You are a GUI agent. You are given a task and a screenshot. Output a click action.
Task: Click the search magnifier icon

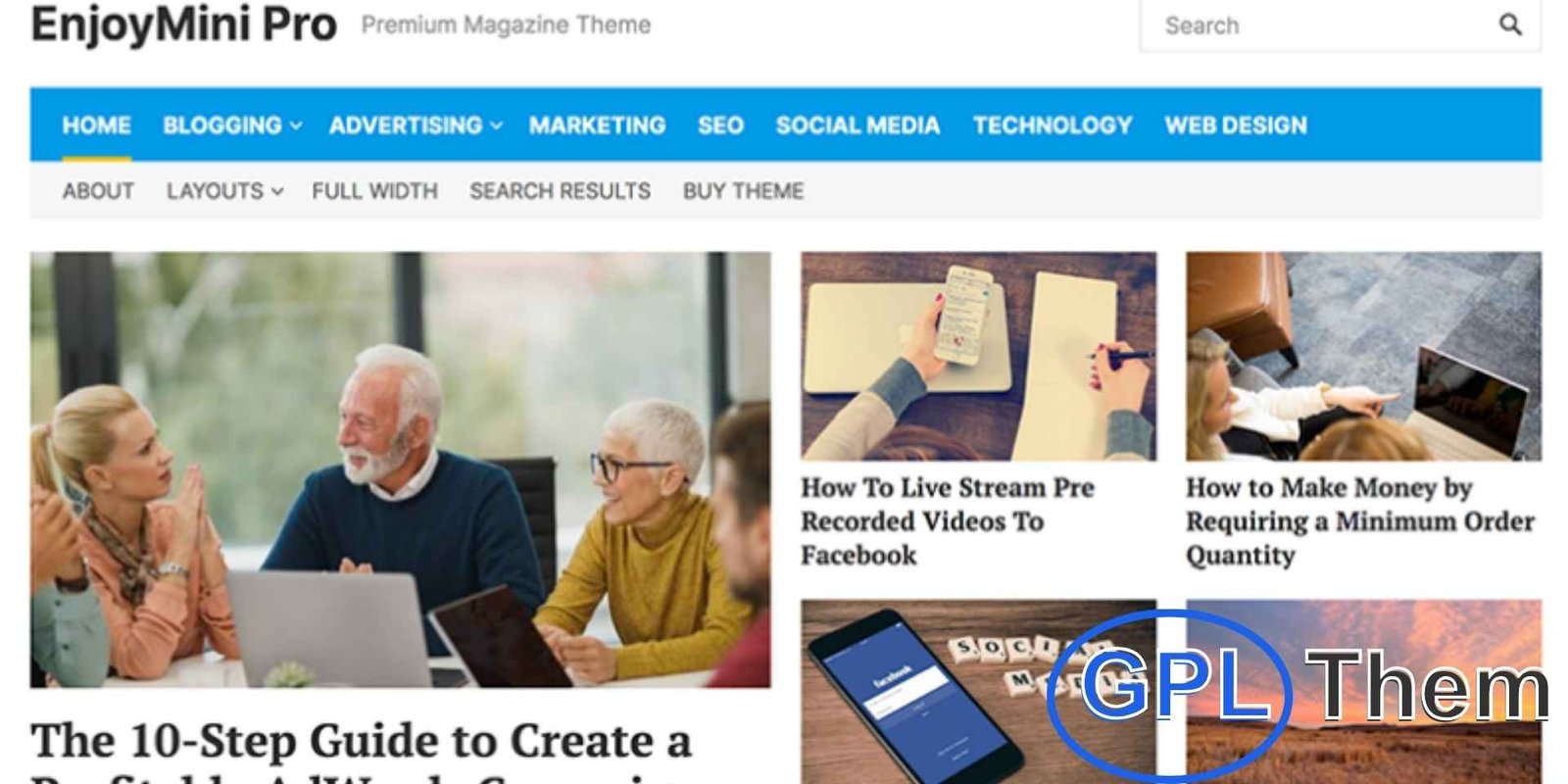point(1510,24)
